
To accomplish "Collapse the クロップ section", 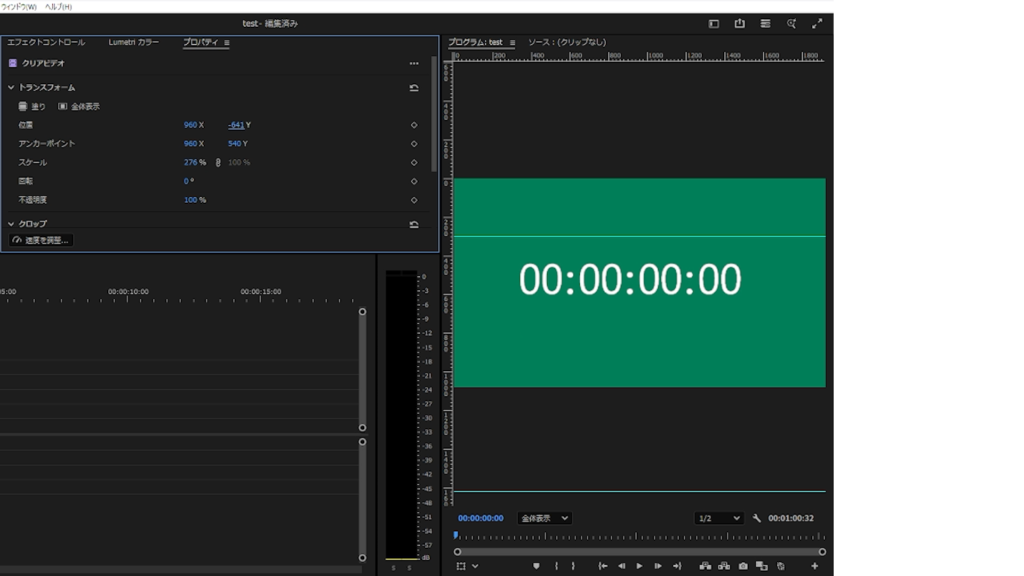I will 11,224.
